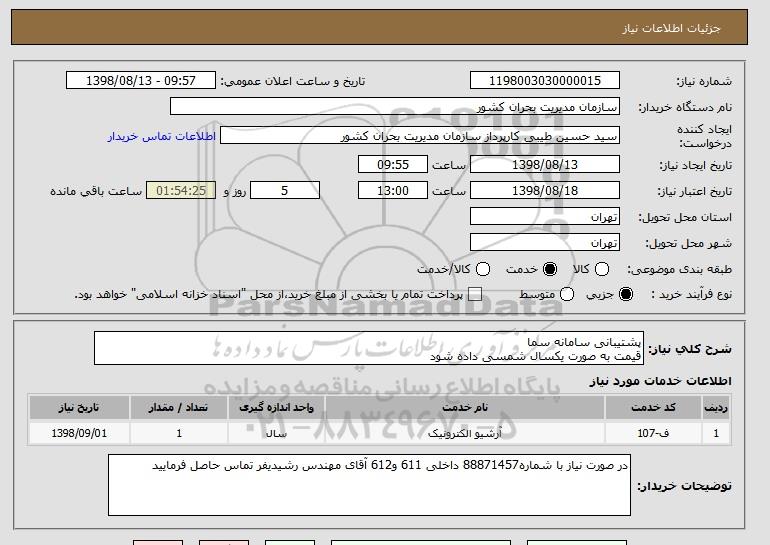Click the ردیف column header
Viewport: 770px width, 545px height.
click(x=716, y=408)
